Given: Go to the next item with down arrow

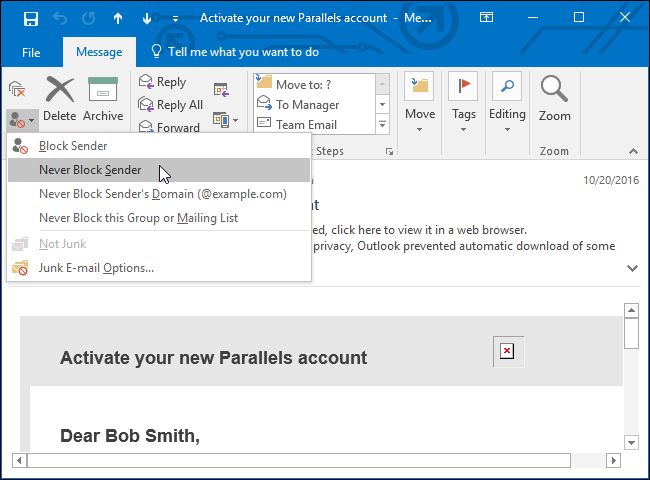Looking at the screenshot, I should point(147,19).
